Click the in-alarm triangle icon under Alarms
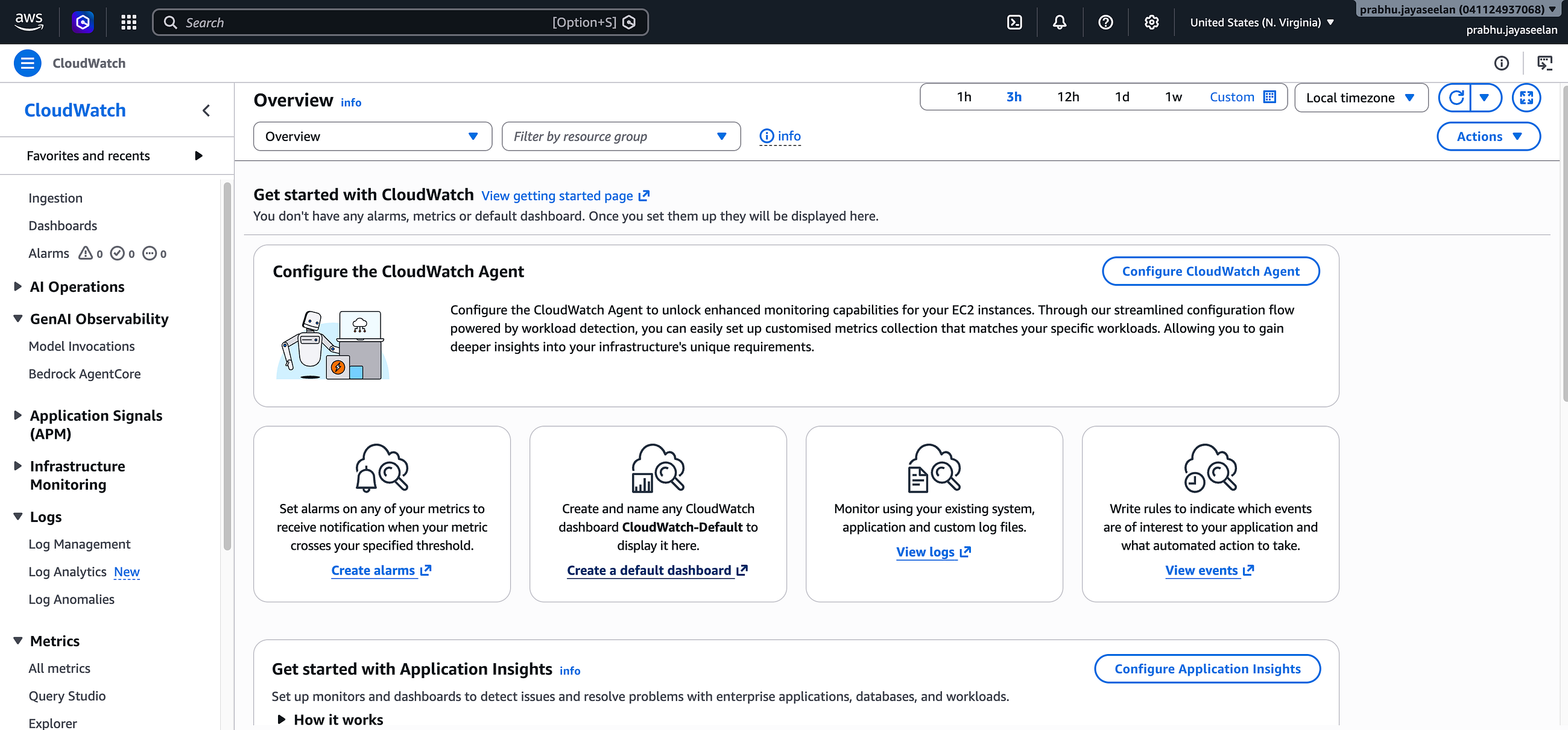 pos(85,253)
